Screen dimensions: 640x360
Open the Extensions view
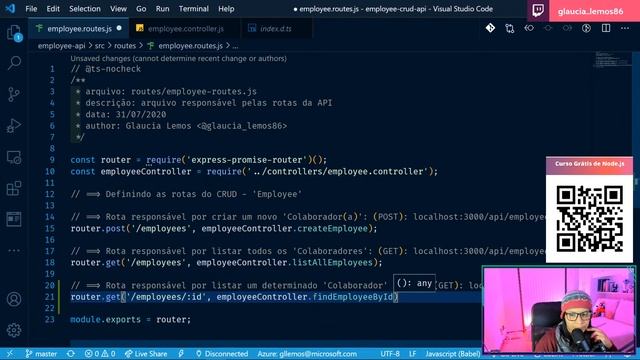[14, 188]
